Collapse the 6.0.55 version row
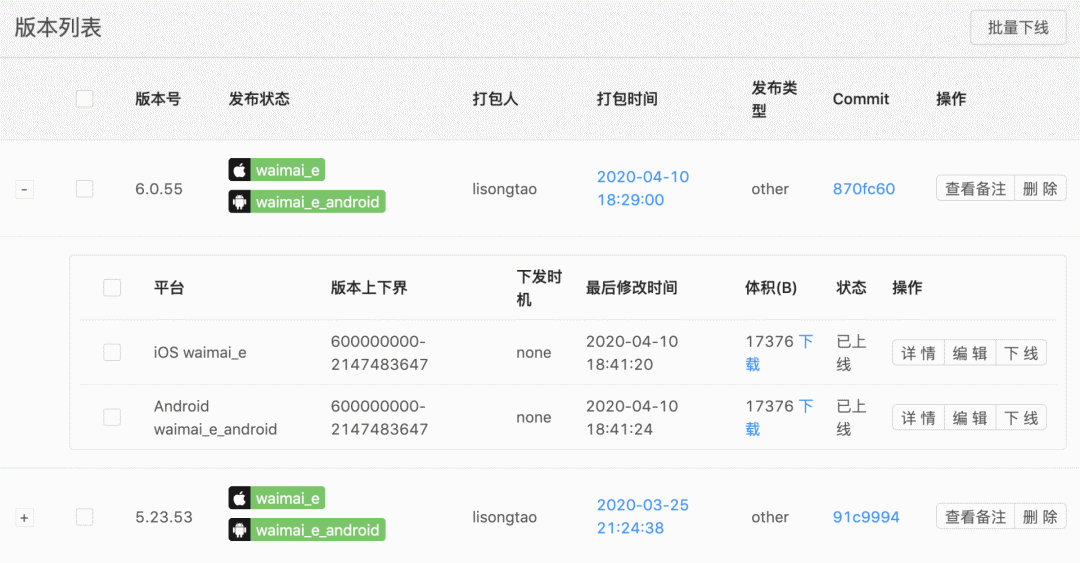 (x=24, y=189)
